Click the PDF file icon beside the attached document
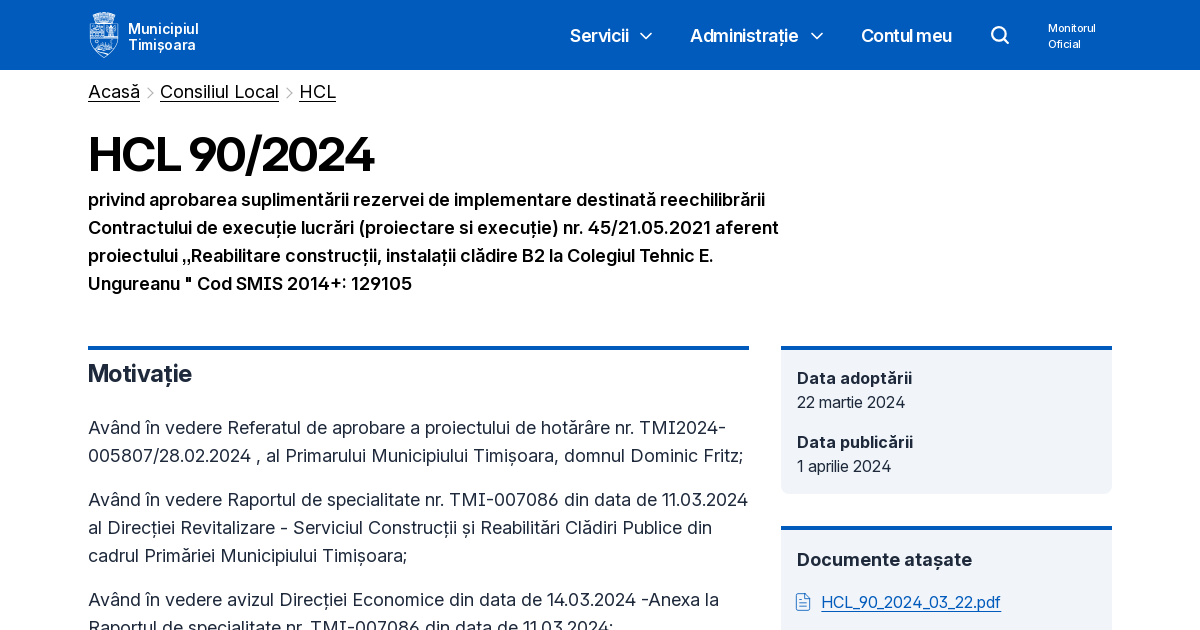 (x=803, y=602)
